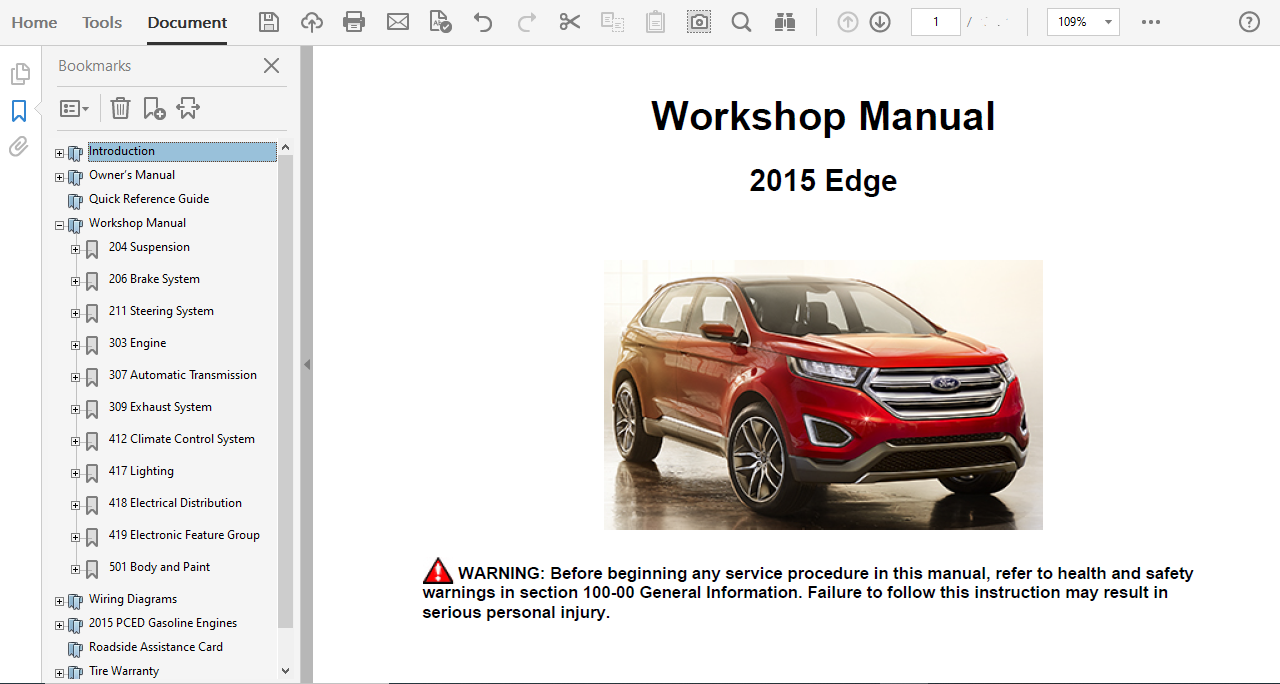
Task: Click the Save file icon
Action: pyautogui.click(x=269, y=22)
